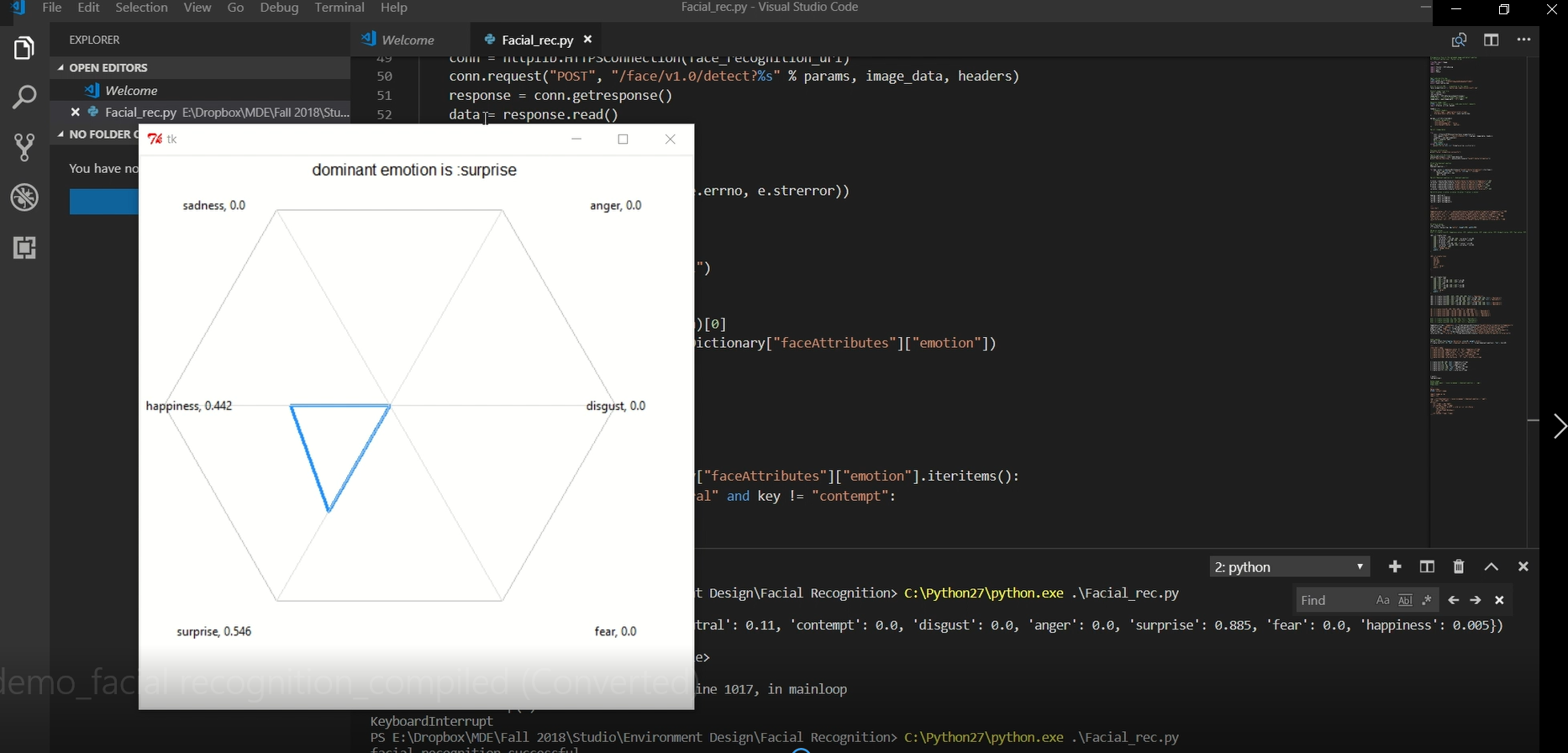Viewport: 1568px width, 753px height.
Task: Click the 'surprise, 0.546' chart label
Action: click(x=213, y=631)
